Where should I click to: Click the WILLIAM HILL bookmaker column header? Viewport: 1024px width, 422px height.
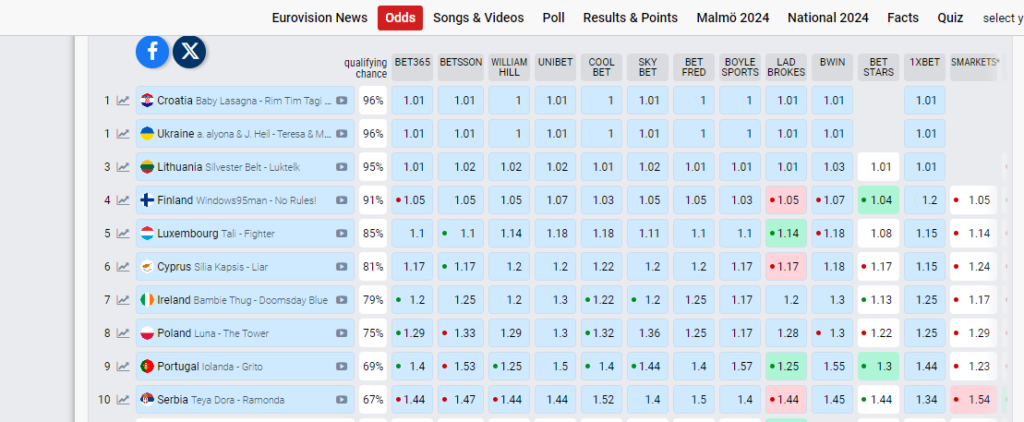click(508, 67)
